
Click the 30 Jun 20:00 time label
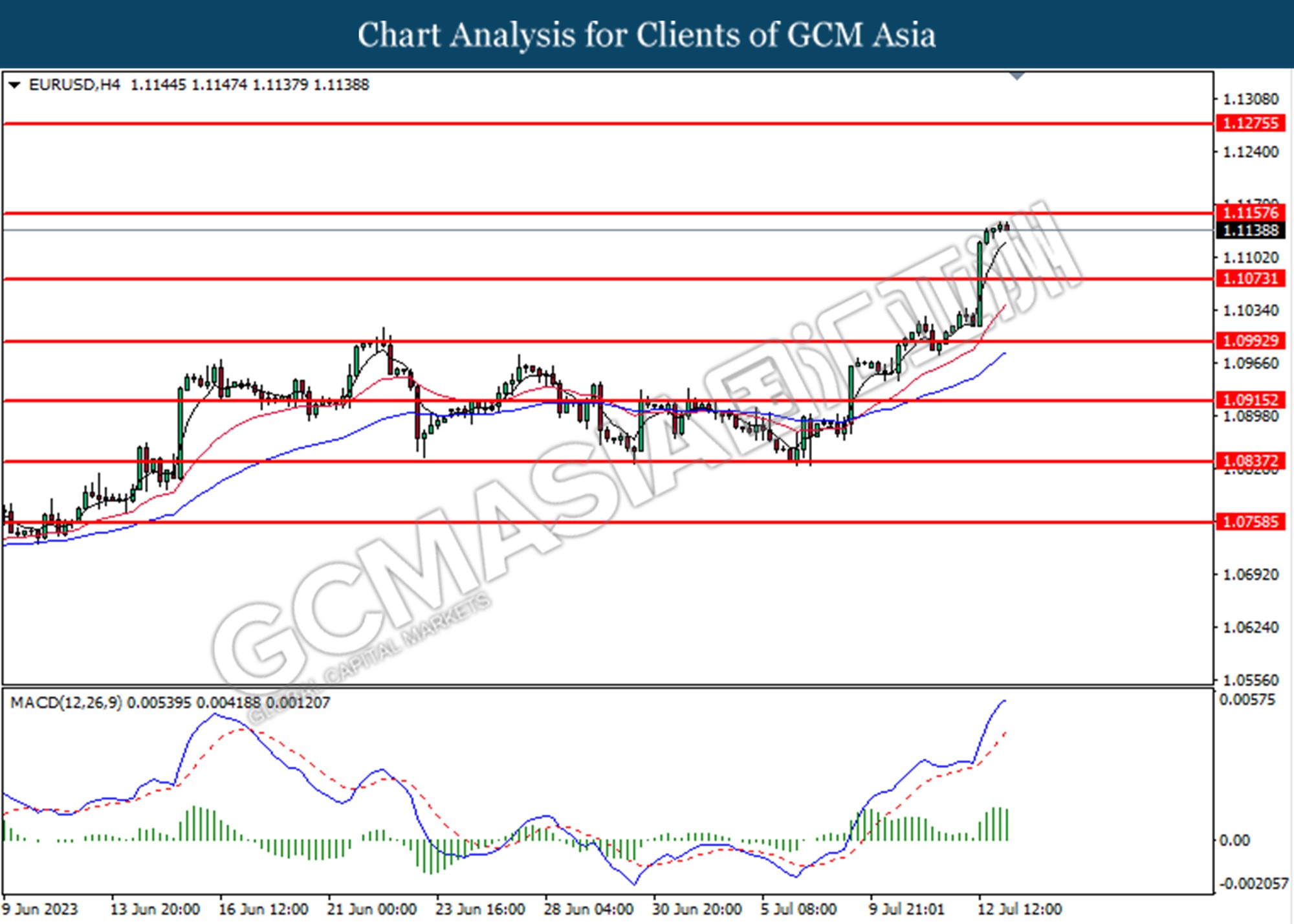coord(697,909)
